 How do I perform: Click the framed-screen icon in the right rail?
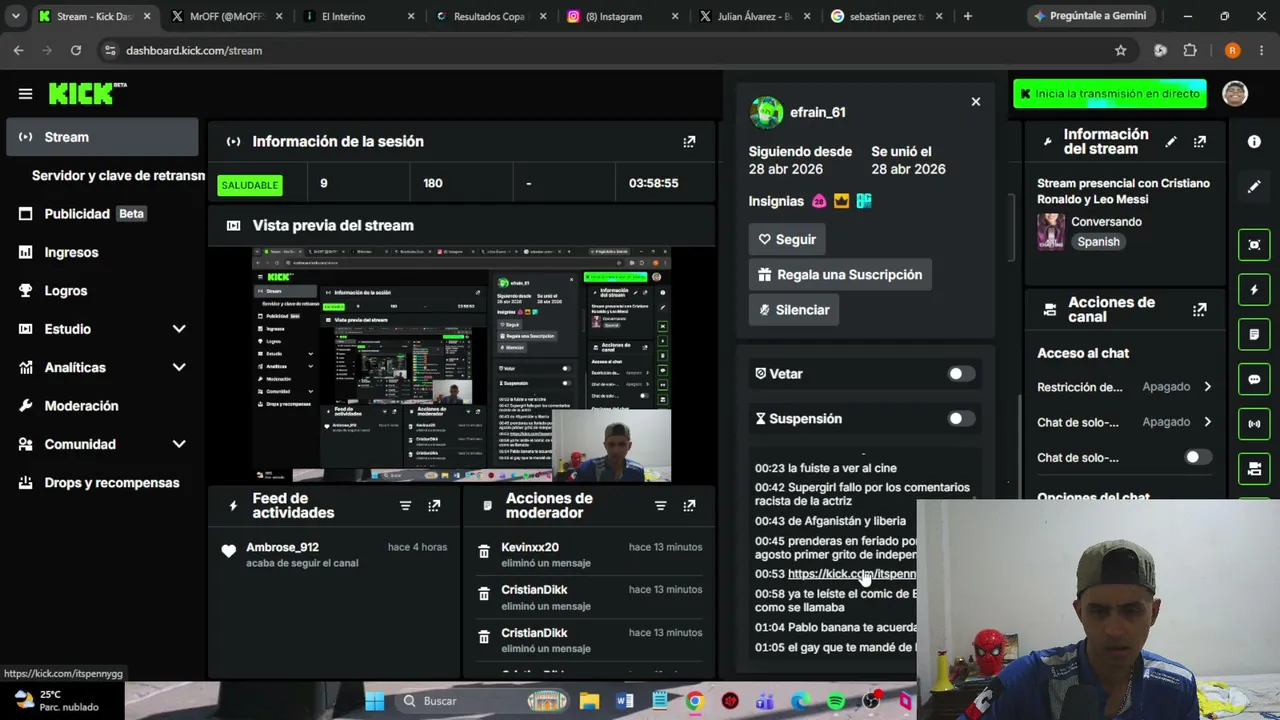[1254, 245]
